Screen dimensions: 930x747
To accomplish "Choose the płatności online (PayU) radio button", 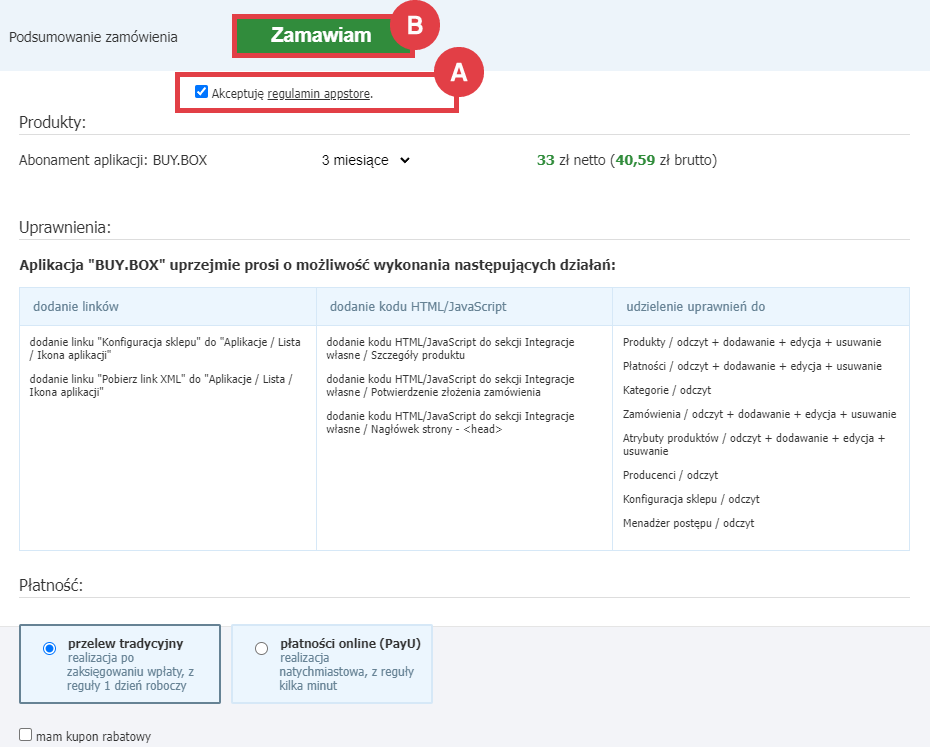I will (262, 649).
